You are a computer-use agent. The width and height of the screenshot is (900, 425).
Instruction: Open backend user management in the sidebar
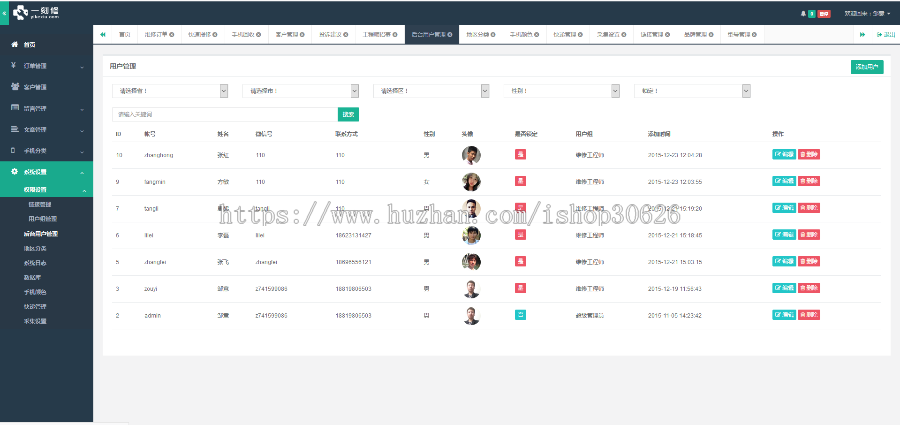pos(40,234)
